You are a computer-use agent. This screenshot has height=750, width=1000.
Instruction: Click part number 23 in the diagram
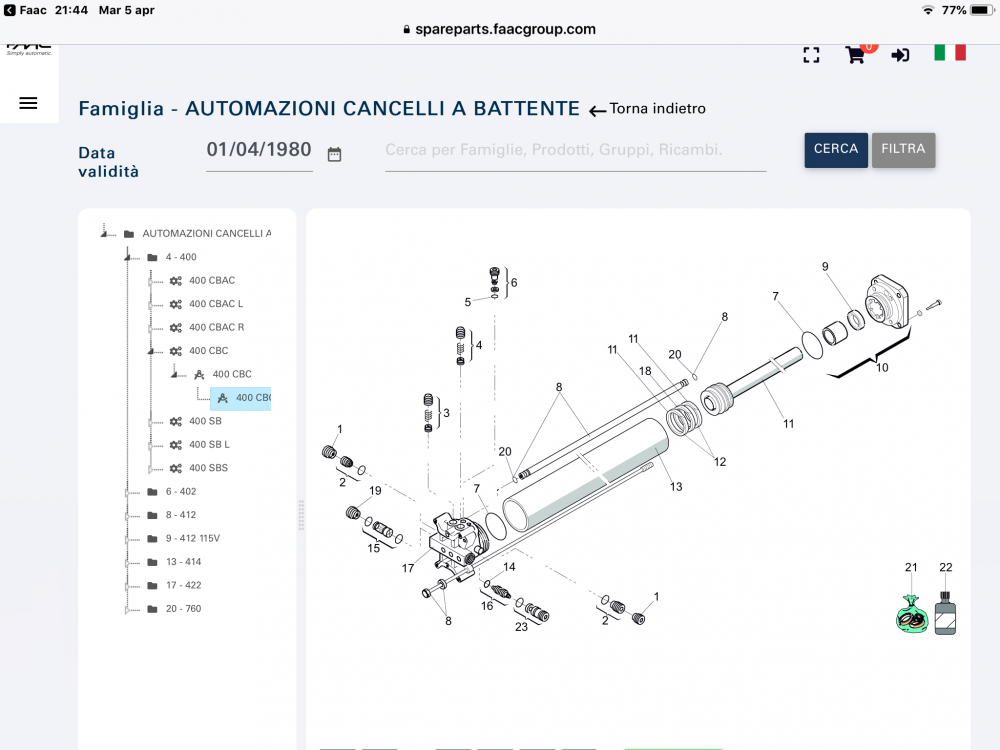pyautogui.click(x=522, y=628)
